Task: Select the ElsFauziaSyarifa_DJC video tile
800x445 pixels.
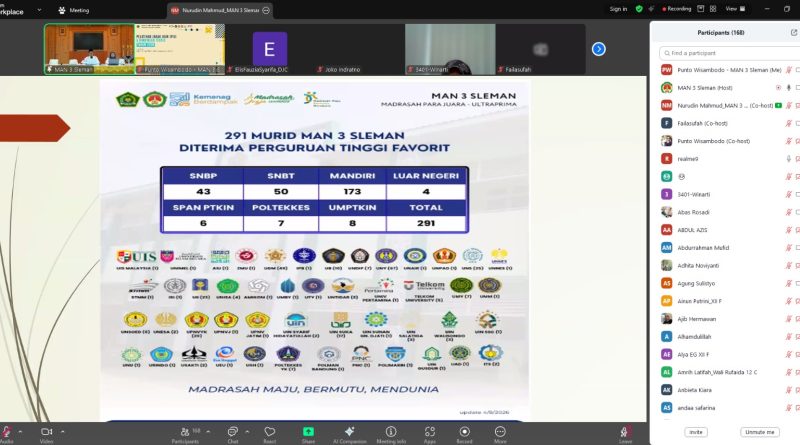Action: pyautogui.click(x=269, y=49)
